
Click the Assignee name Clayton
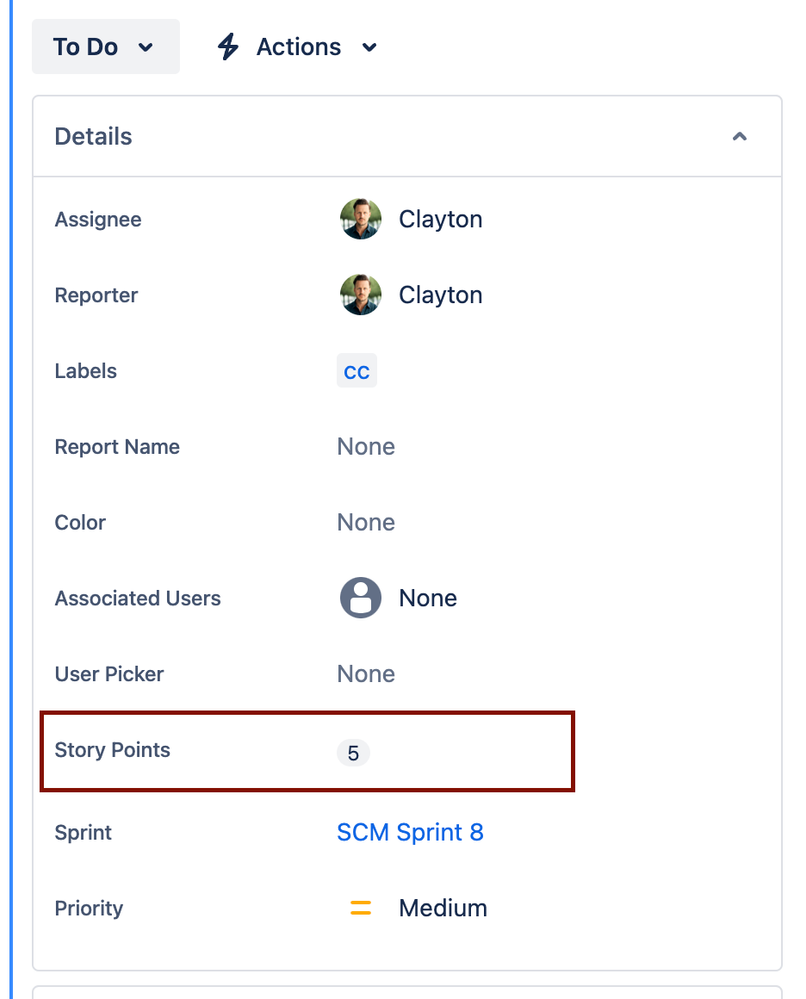pyautogui.click(x=440, y=219)
